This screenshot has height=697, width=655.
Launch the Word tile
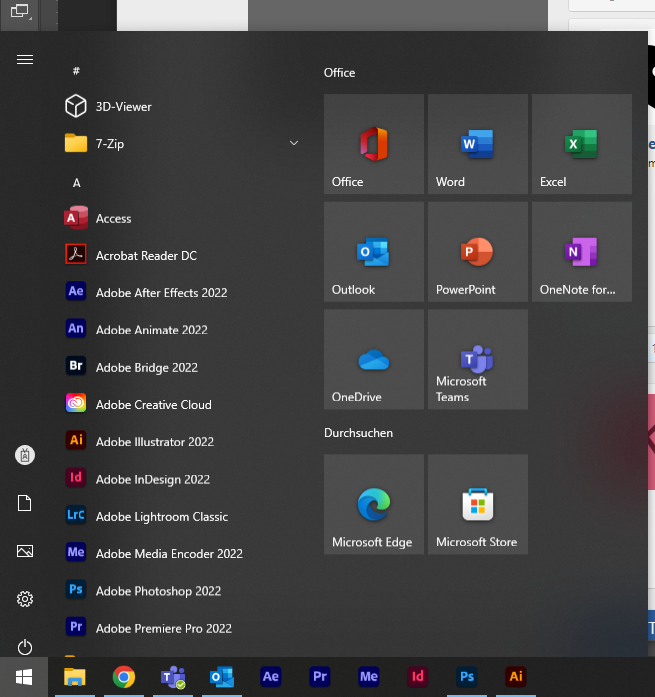tap(478, 144)
